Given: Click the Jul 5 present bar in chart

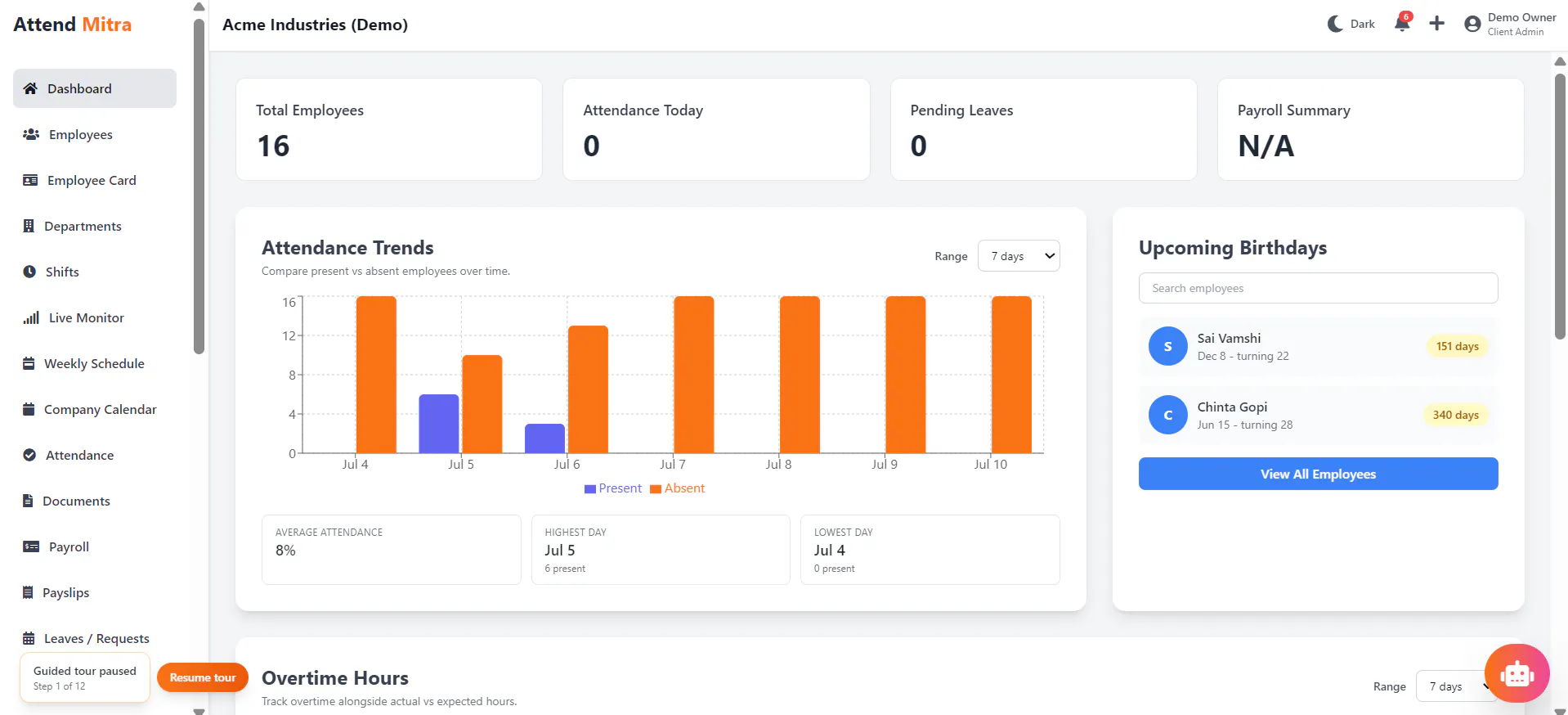Looking at the screenshot, I should [439, 424].
